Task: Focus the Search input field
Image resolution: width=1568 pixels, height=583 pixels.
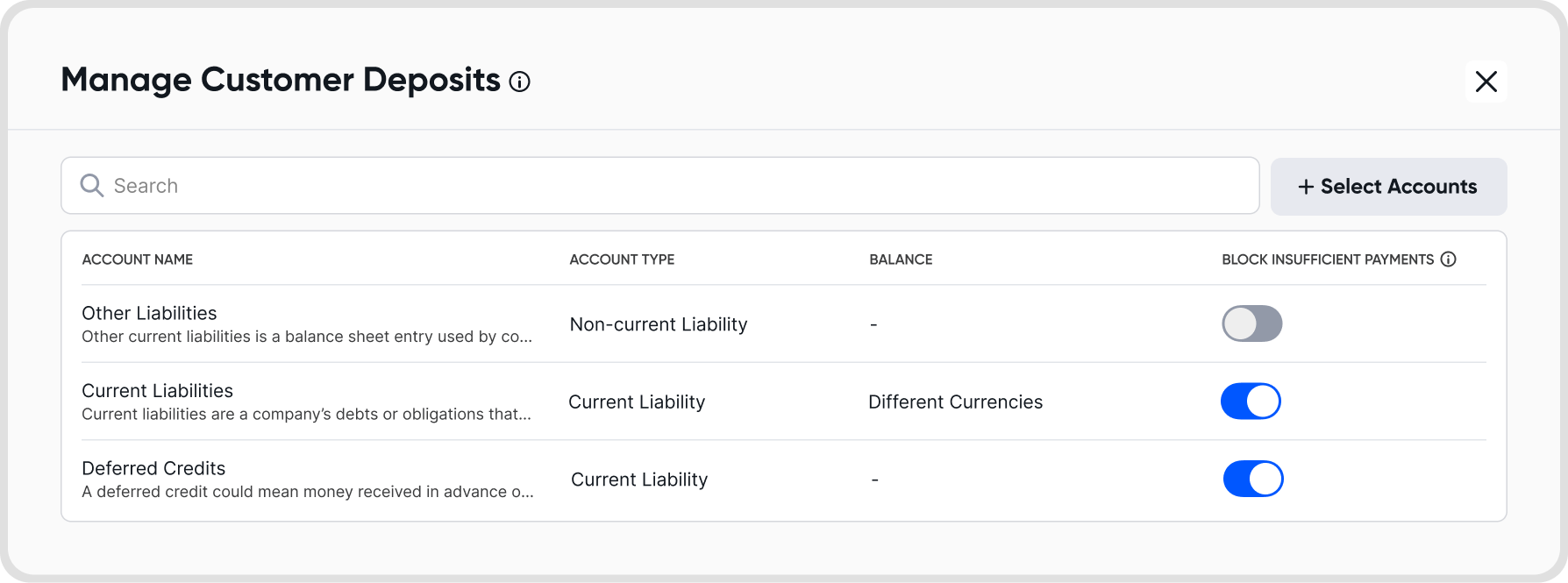Action: pyautogui.click(x=660, y=186)
